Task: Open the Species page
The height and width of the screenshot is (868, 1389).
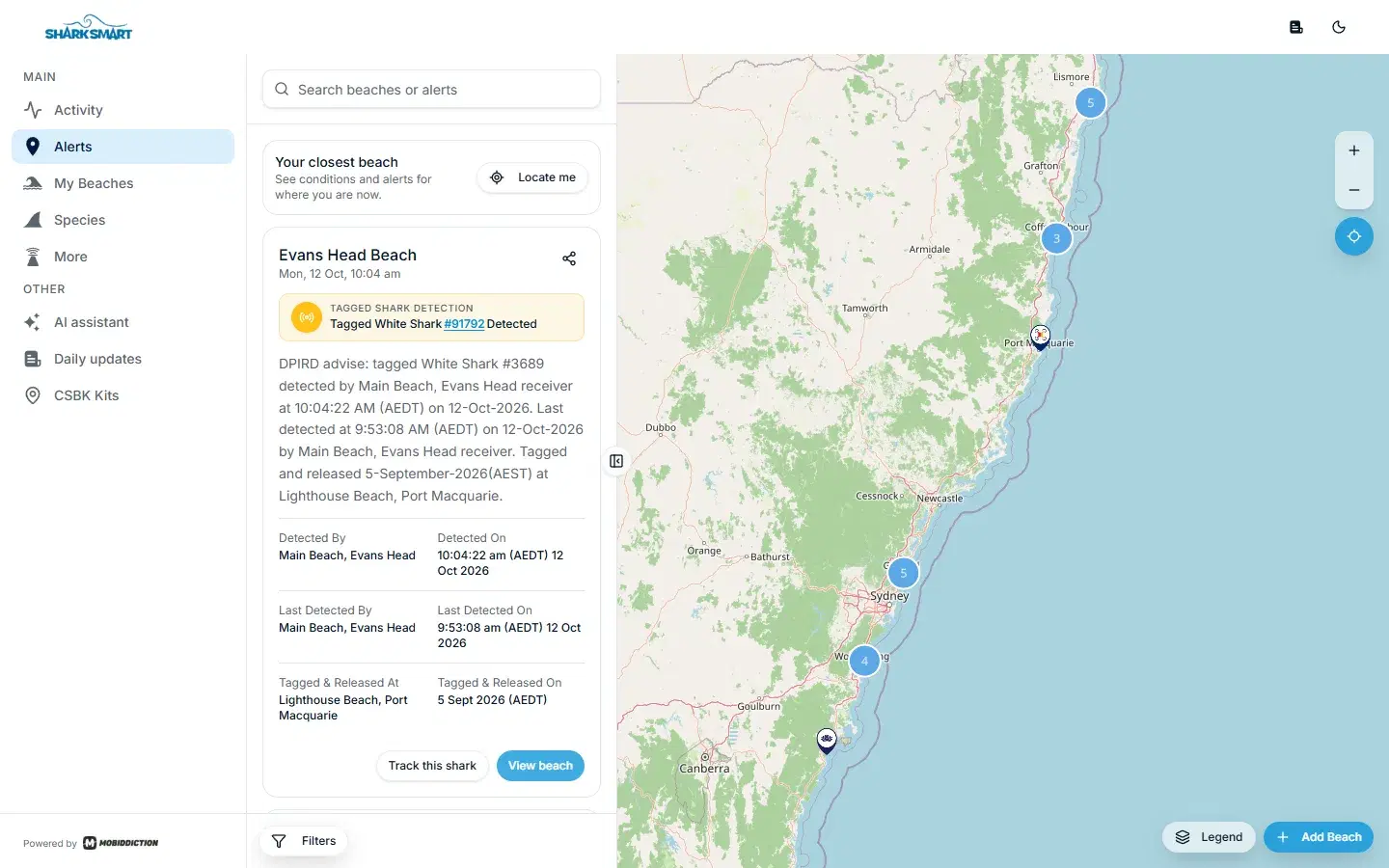Action: [123, 220]
